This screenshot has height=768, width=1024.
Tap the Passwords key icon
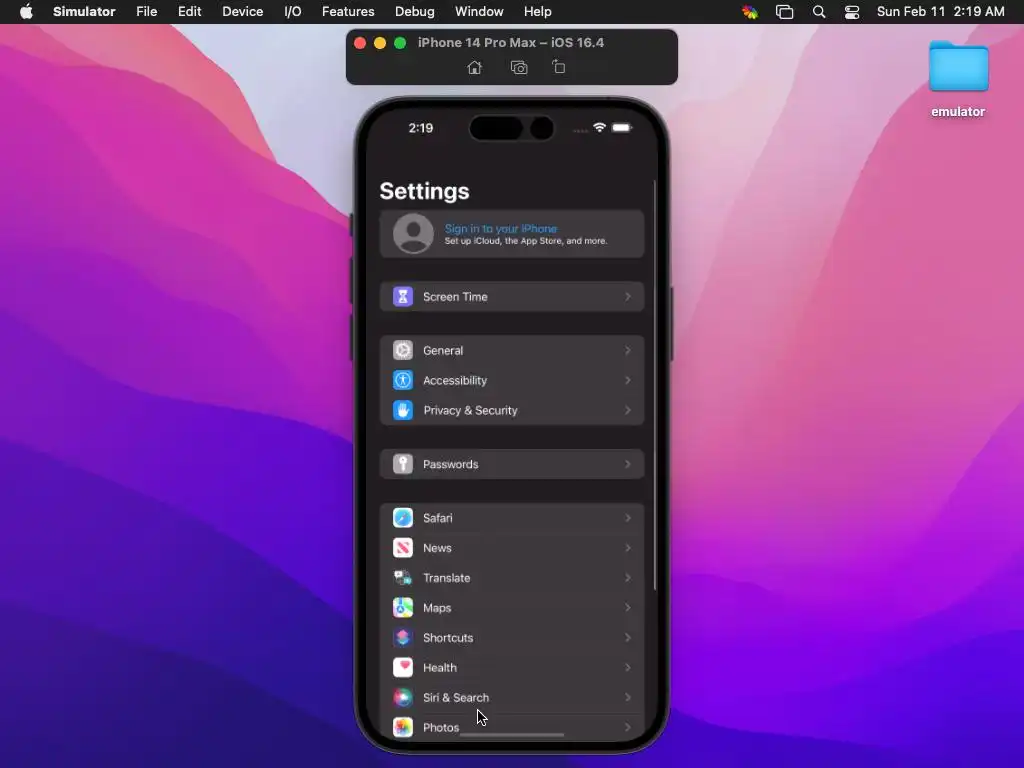pos(403,464)
